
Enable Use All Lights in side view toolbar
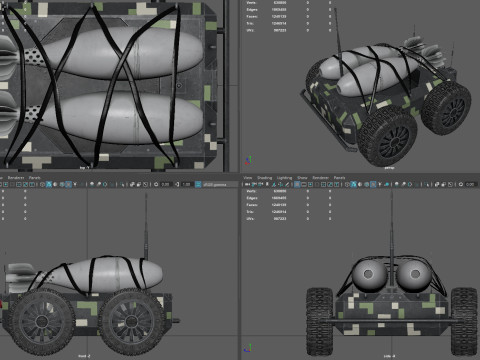pyautogui.click(x=380, y=184)
